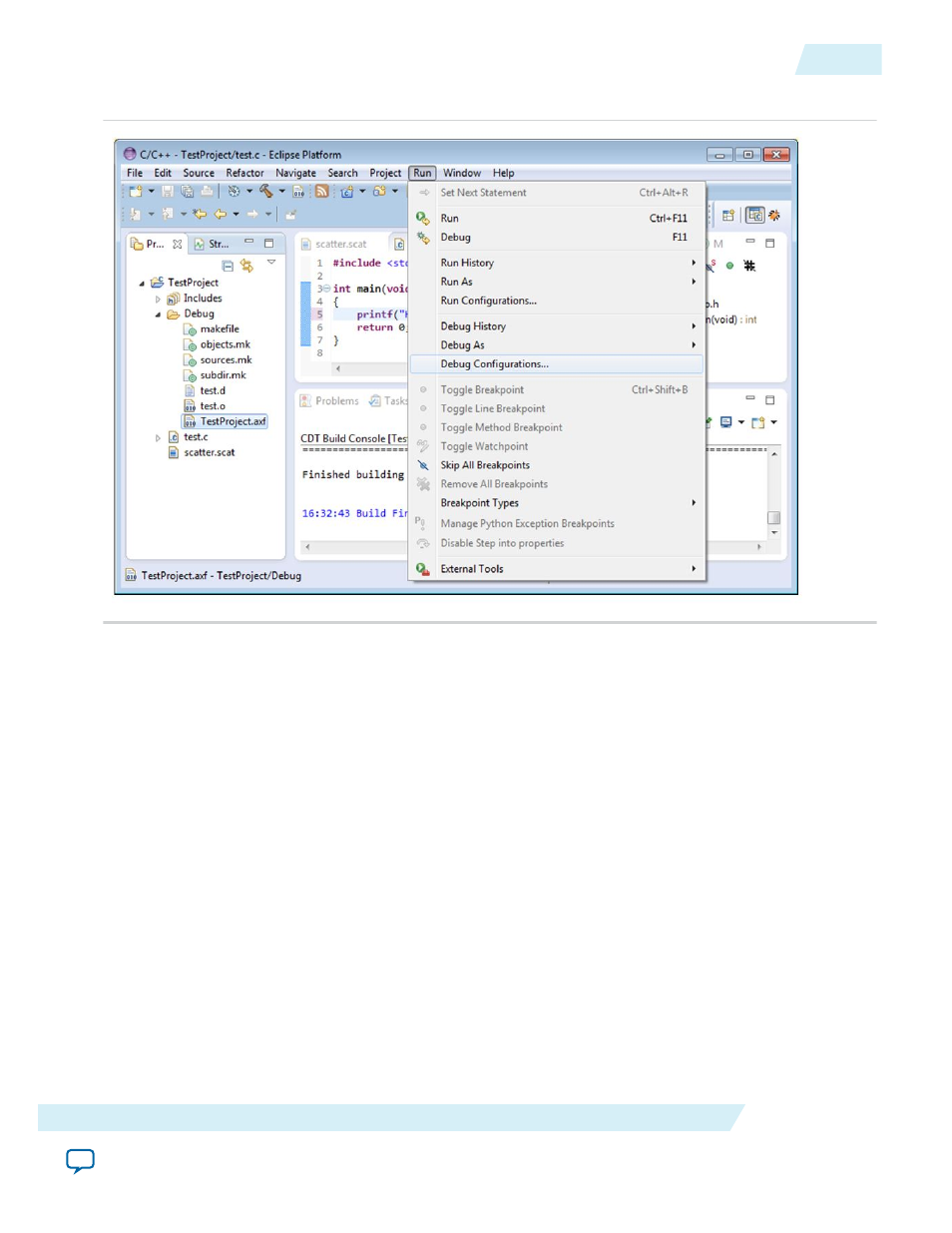Click Debug entry with F11 shortcut
The width and height of the screenshot is (952, 1233).
click(557, 237)
